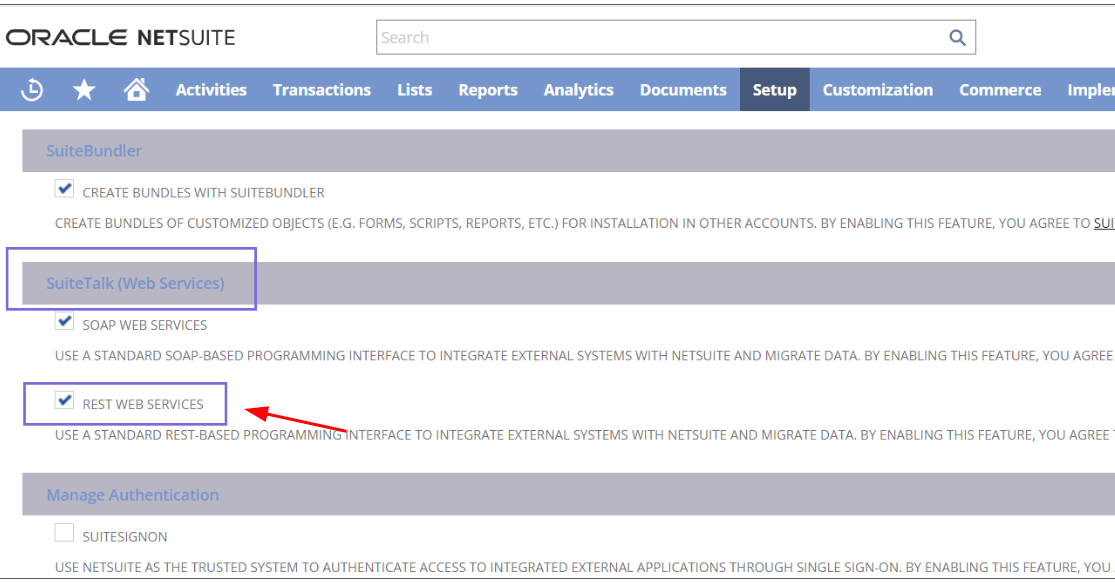Open the Activities menu
Image resolution: width=1115 pixels, height=584 pixels.
(x=211, y=90)
